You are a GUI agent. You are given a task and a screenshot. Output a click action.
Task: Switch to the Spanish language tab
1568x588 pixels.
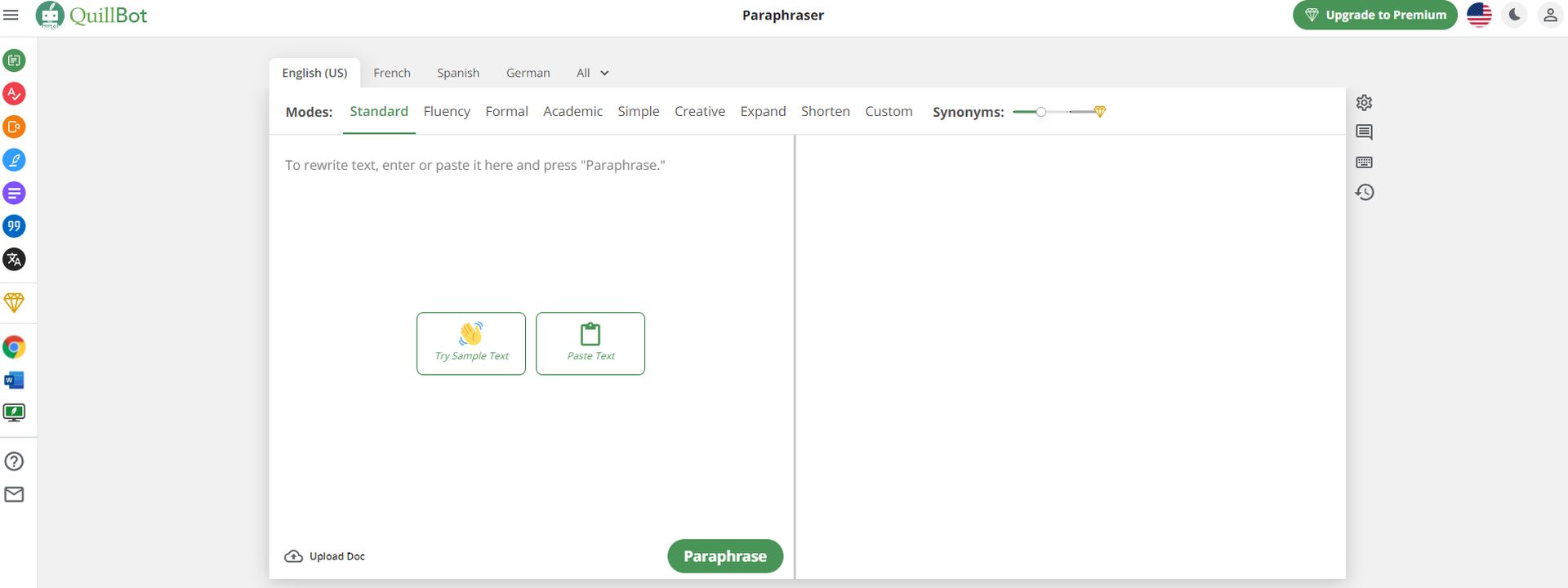(x=458, y=73)
